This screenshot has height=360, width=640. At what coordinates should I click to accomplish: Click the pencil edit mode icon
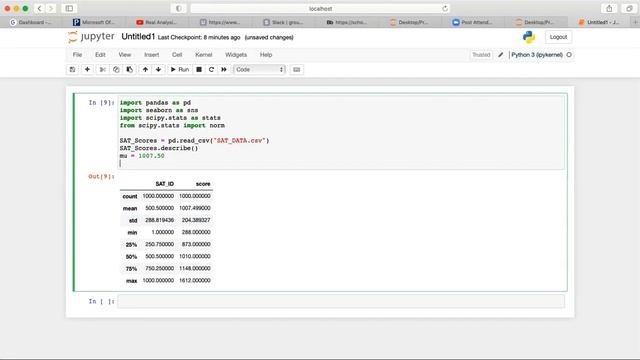[x=500, y=55]
